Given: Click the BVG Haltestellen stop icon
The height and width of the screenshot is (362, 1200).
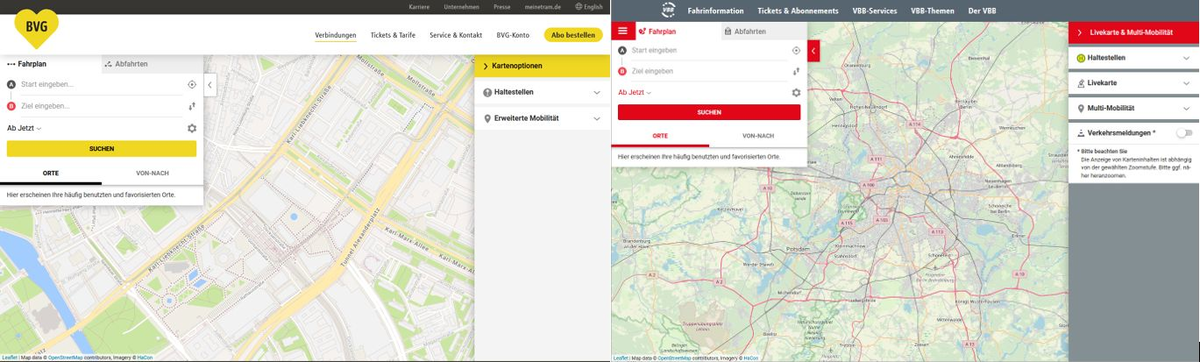Looking at the screenshot, I should (487, 92).
